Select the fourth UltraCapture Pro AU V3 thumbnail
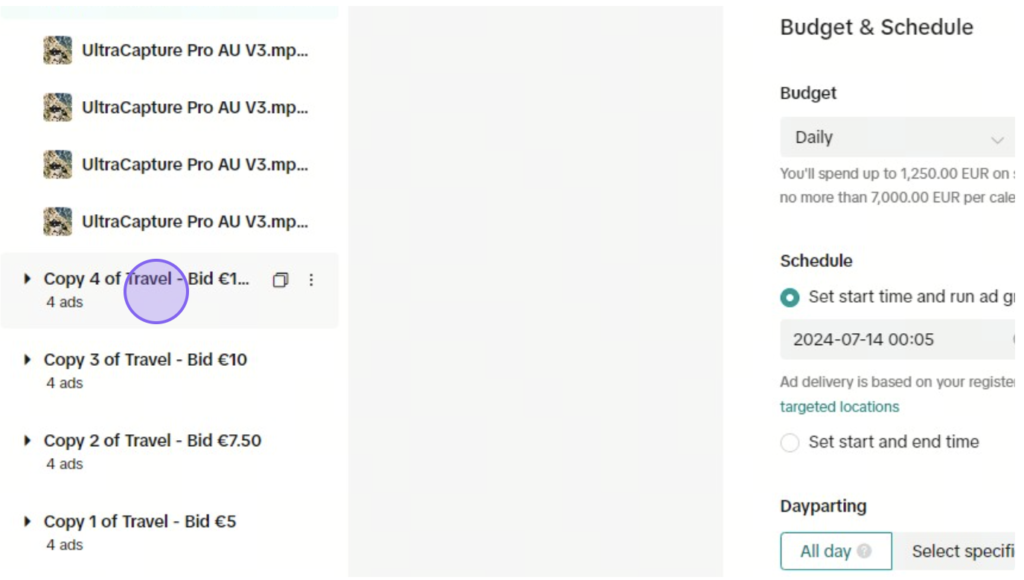 [57, 221]
